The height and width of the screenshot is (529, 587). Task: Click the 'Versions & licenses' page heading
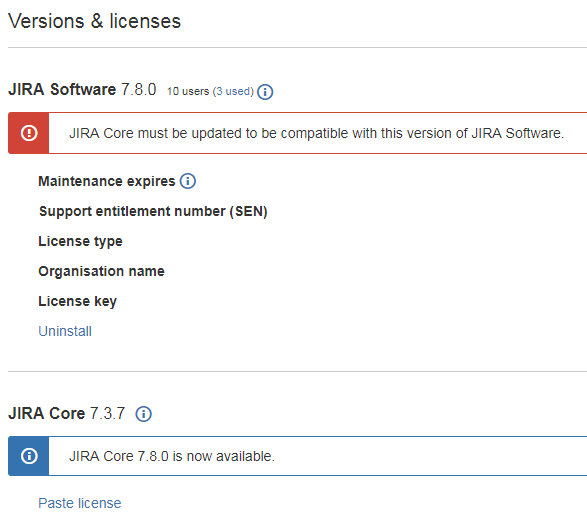(x=94, y=21)
